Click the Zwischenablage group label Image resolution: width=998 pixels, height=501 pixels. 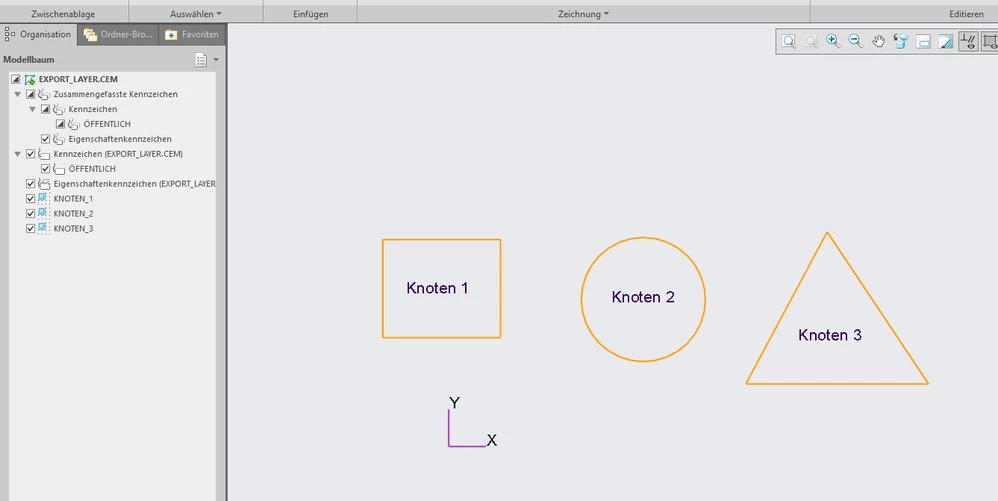click(x=63, y=13)
